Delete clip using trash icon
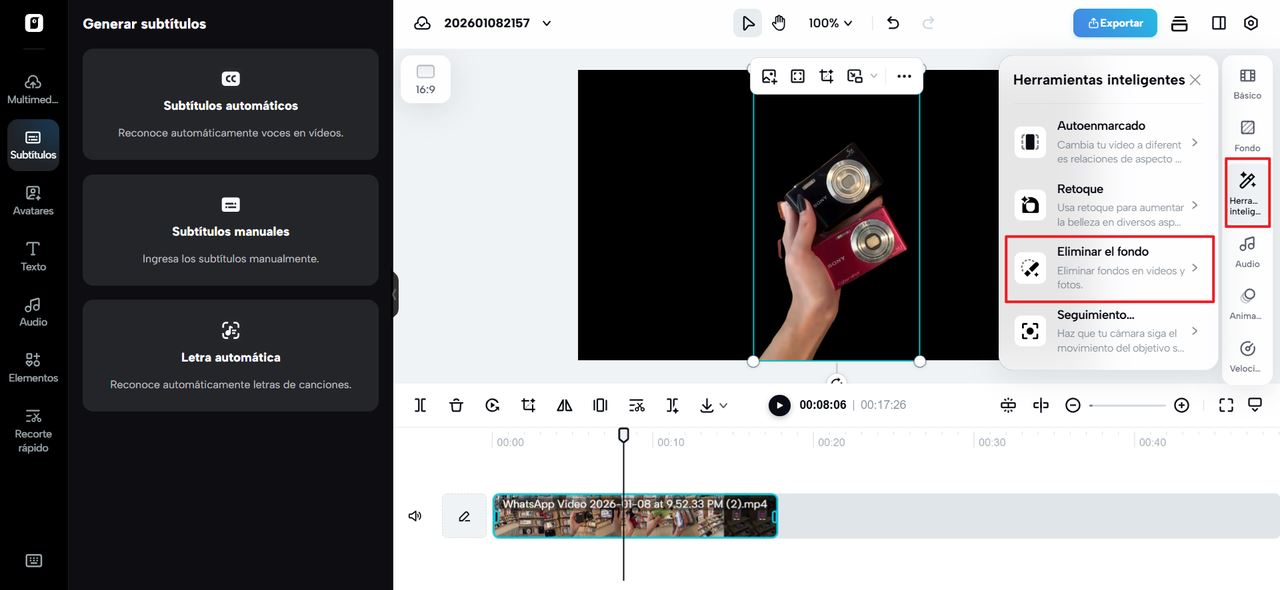Screen dimensions: 1280x590 456,405
